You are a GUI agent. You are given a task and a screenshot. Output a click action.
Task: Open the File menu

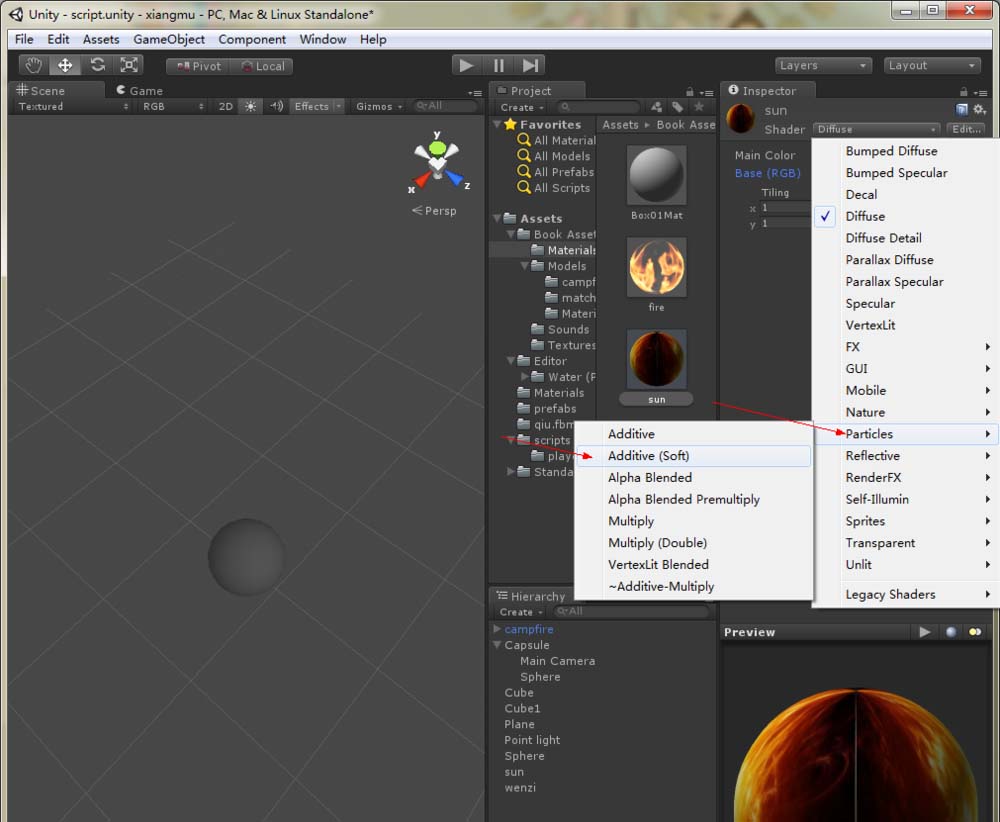24,40
